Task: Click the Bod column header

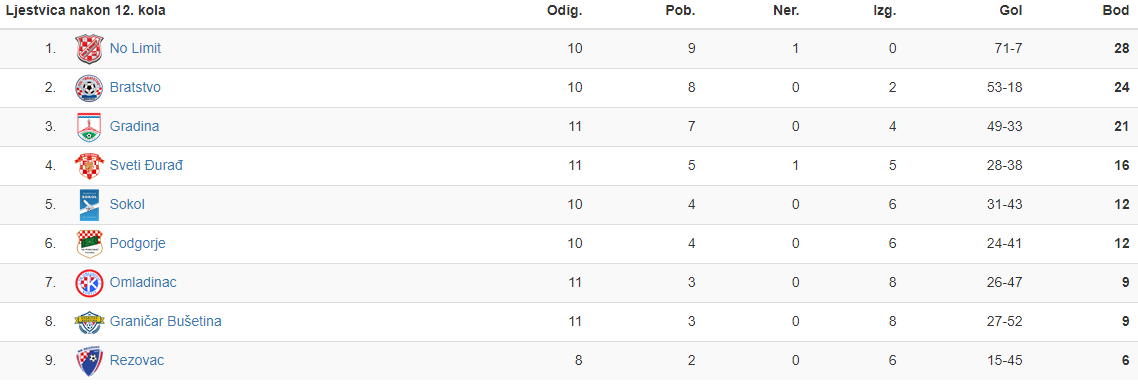Action: click(x=1116, y=11)
